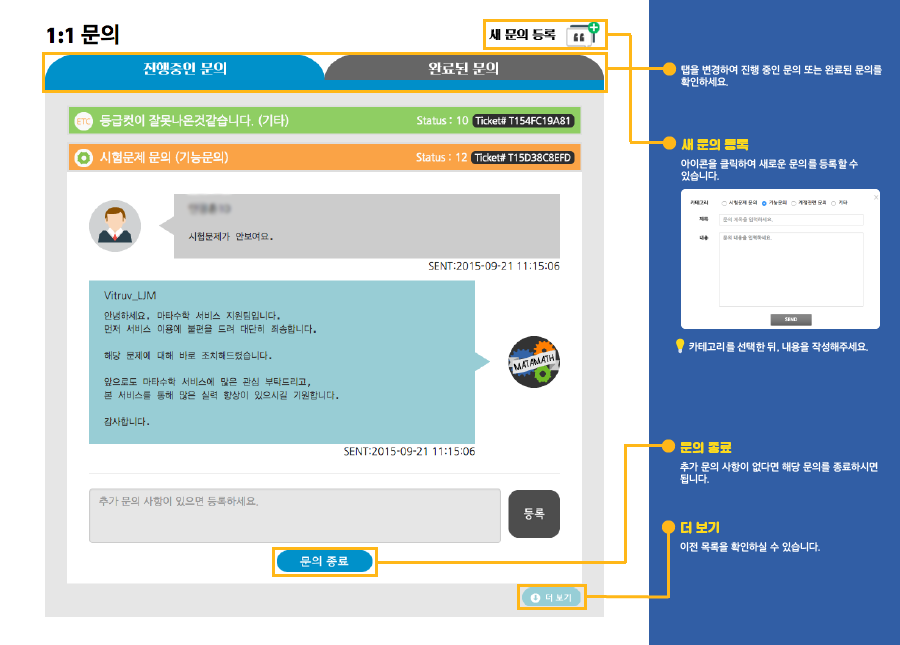This screenshot has width=900, height=645.
Task: Click the MATAMATH support logo avatar
Action: [x=533, y=362]
